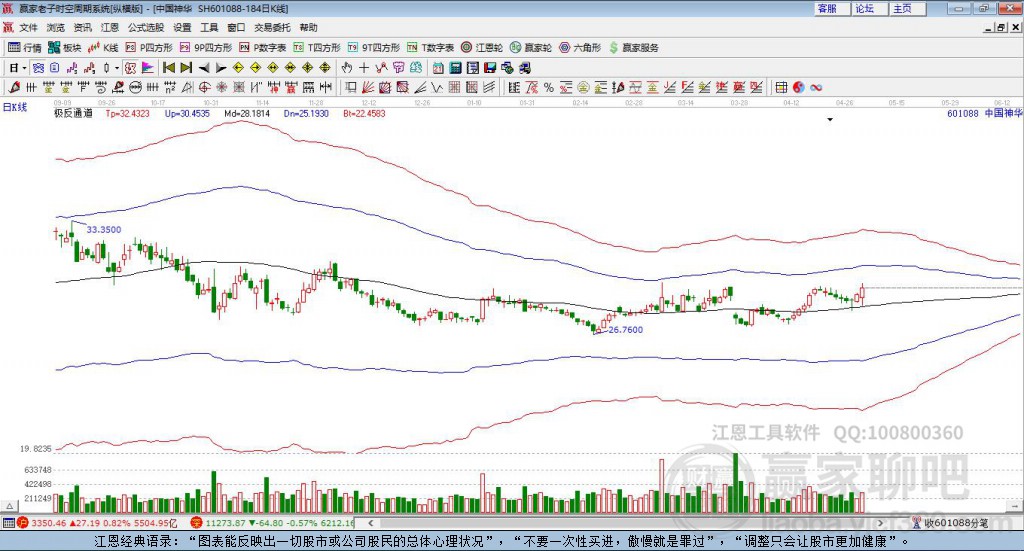Expand the candlestick type dropdown arrow
This screenshot has height=551, width=1024.
[117, 68]
